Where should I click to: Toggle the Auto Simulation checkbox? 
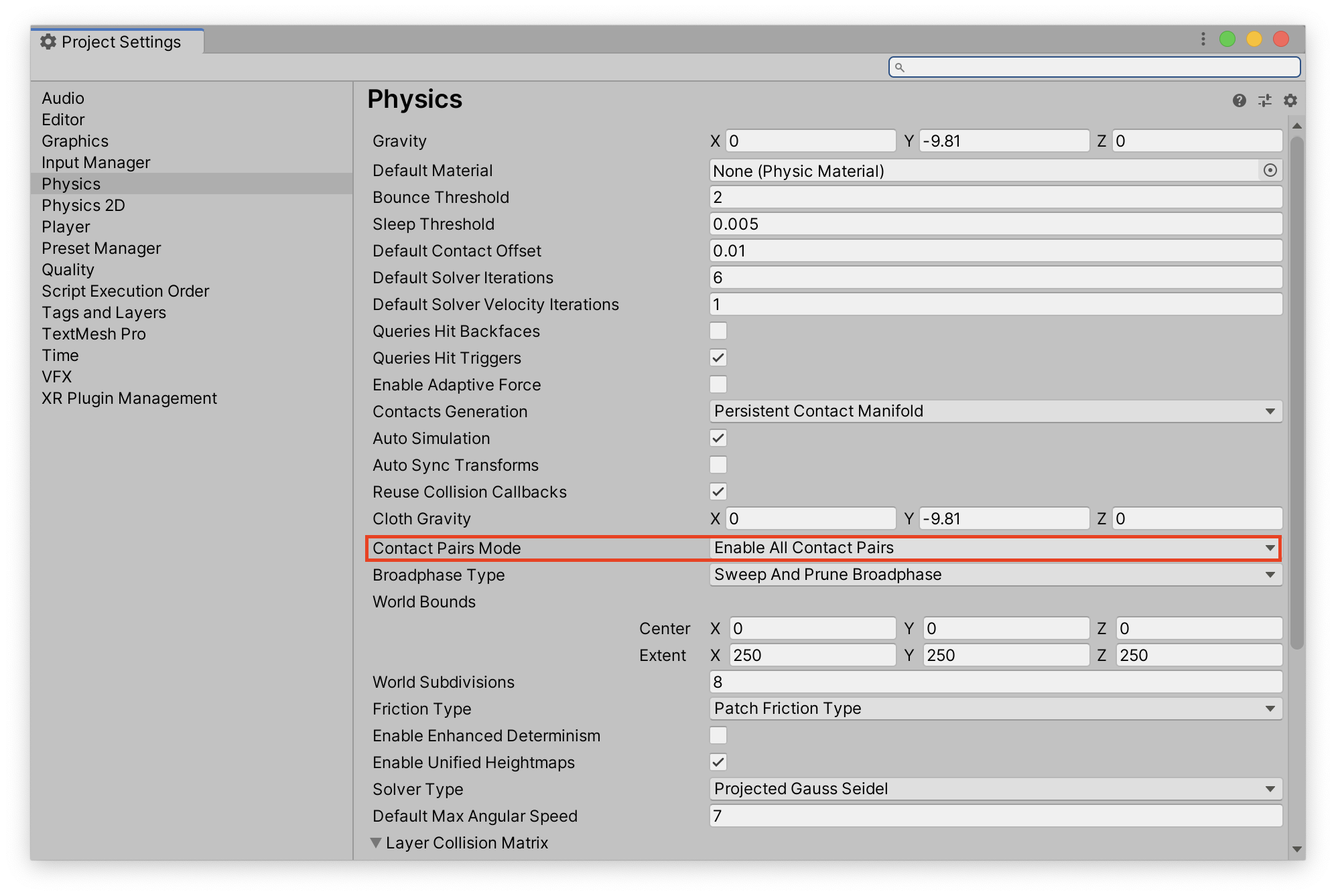[717, 438]
